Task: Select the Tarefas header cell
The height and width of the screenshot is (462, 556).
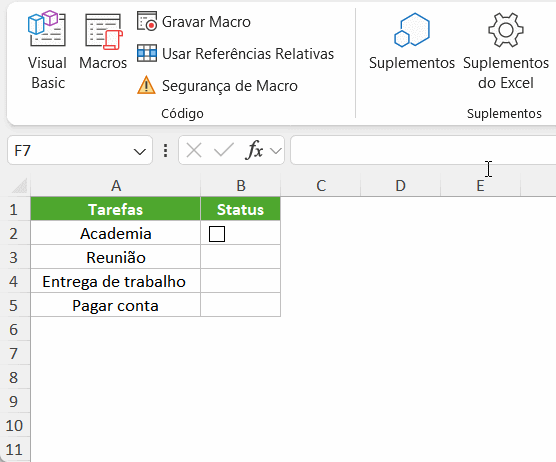Action: [116, 209]
